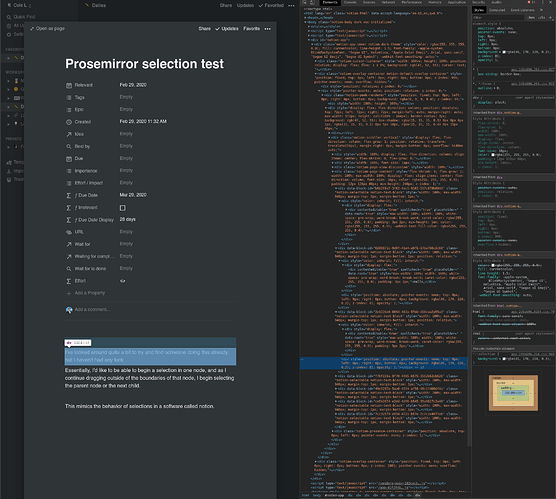Image resolution: width=556 pixels, height=499 pixels.
Task: Click the background color swatch in element.style
Action: (504, 52)
